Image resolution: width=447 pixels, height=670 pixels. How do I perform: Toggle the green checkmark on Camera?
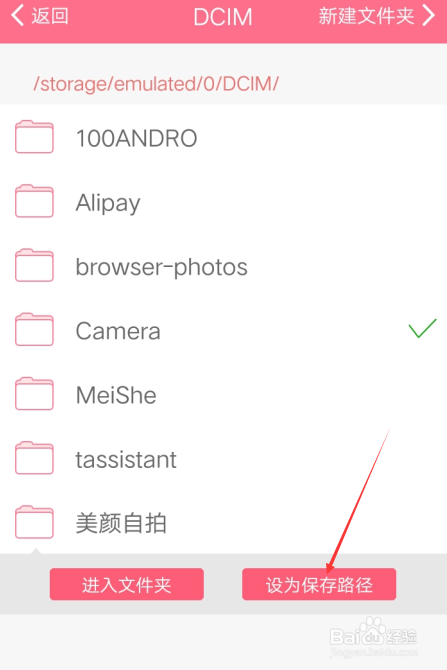tap(422, 328)
